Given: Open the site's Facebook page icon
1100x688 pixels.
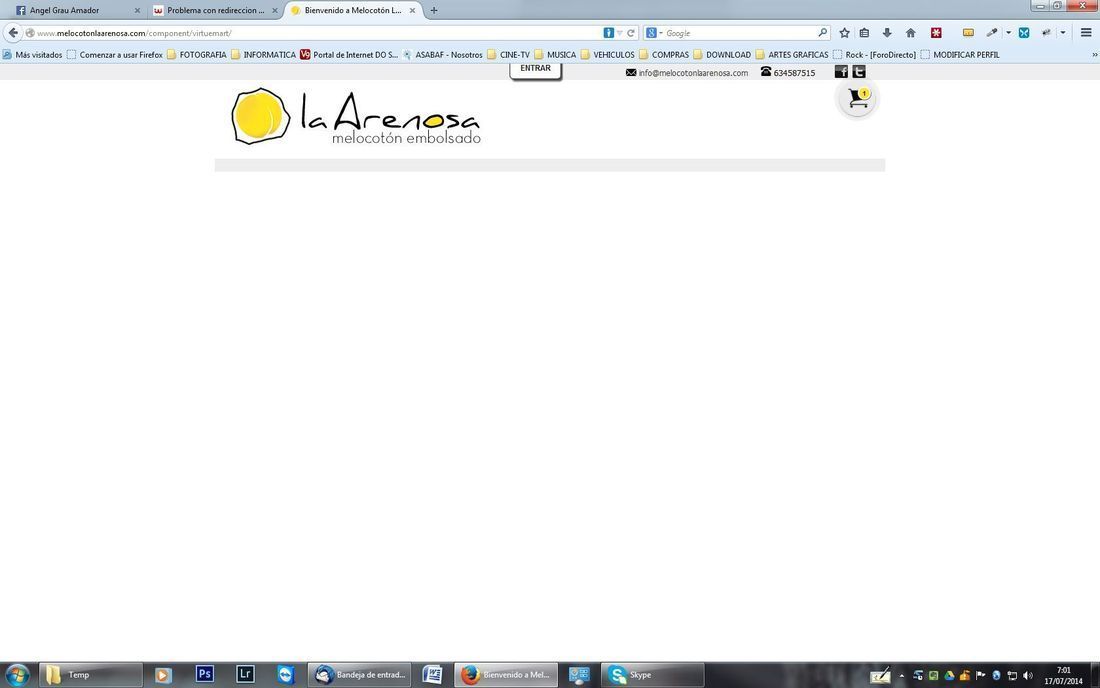Looking at the screenshot, I should pos(841,72).
